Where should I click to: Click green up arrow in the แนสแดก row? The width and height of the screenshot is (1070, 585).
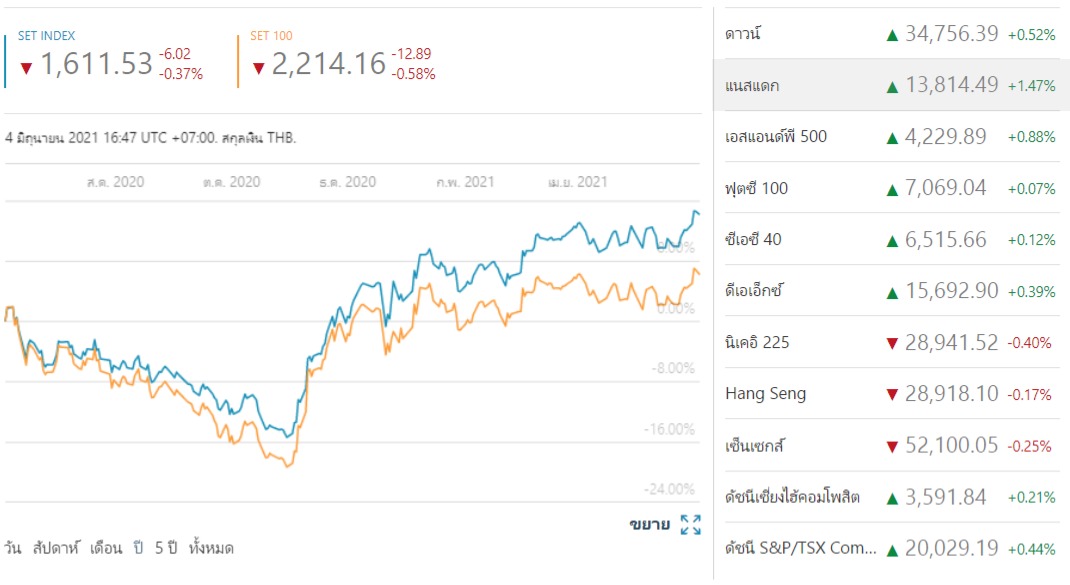892,86
